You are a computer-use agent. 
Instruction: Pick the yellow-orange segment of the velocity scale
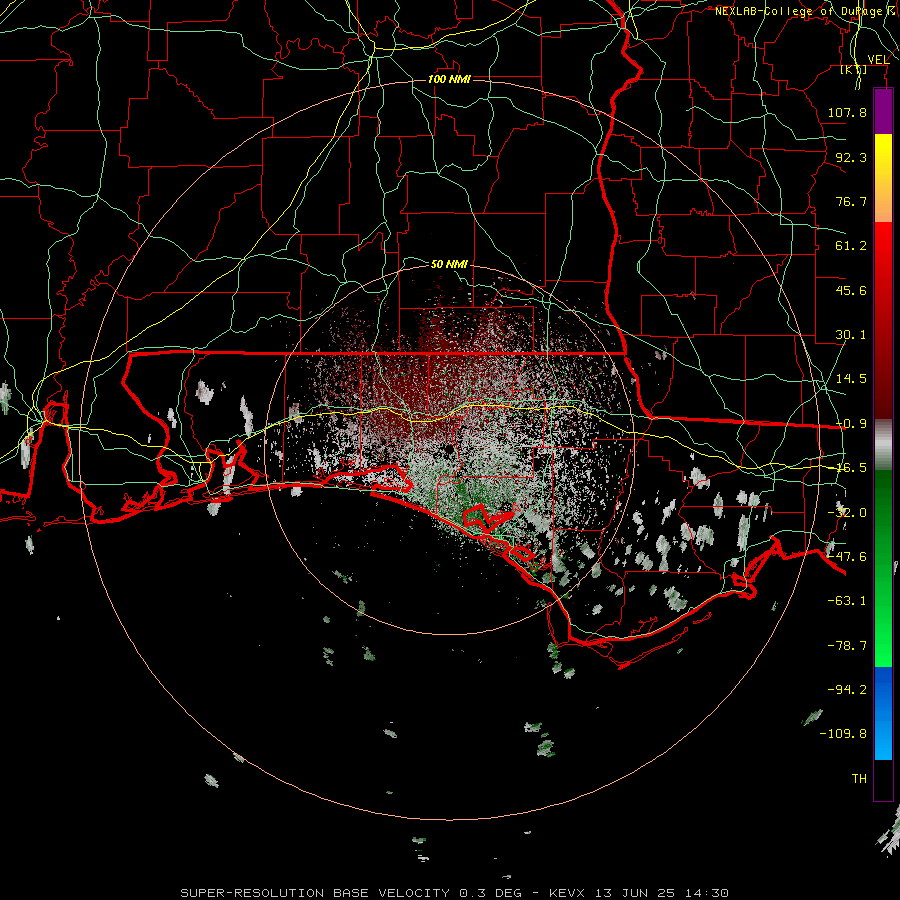883,178
